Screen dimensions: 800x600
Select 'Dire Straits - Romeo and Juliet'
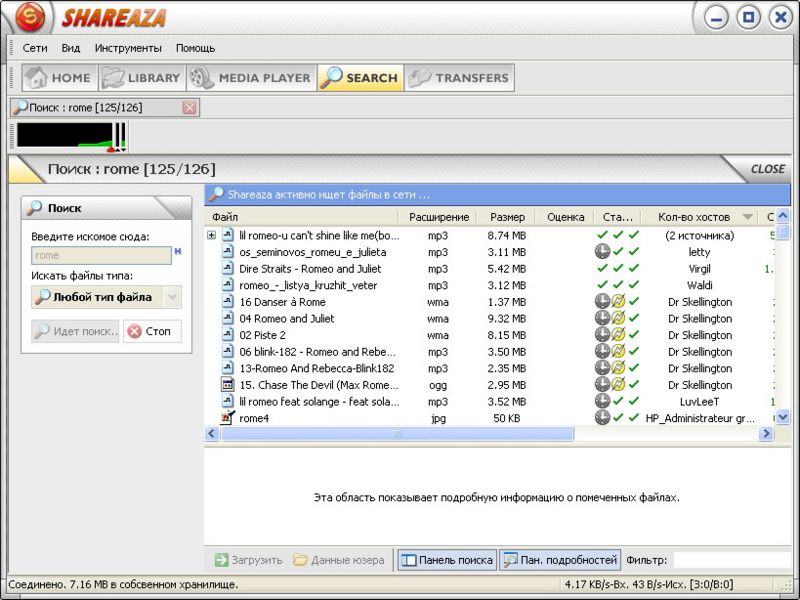[x=310, y=269]
